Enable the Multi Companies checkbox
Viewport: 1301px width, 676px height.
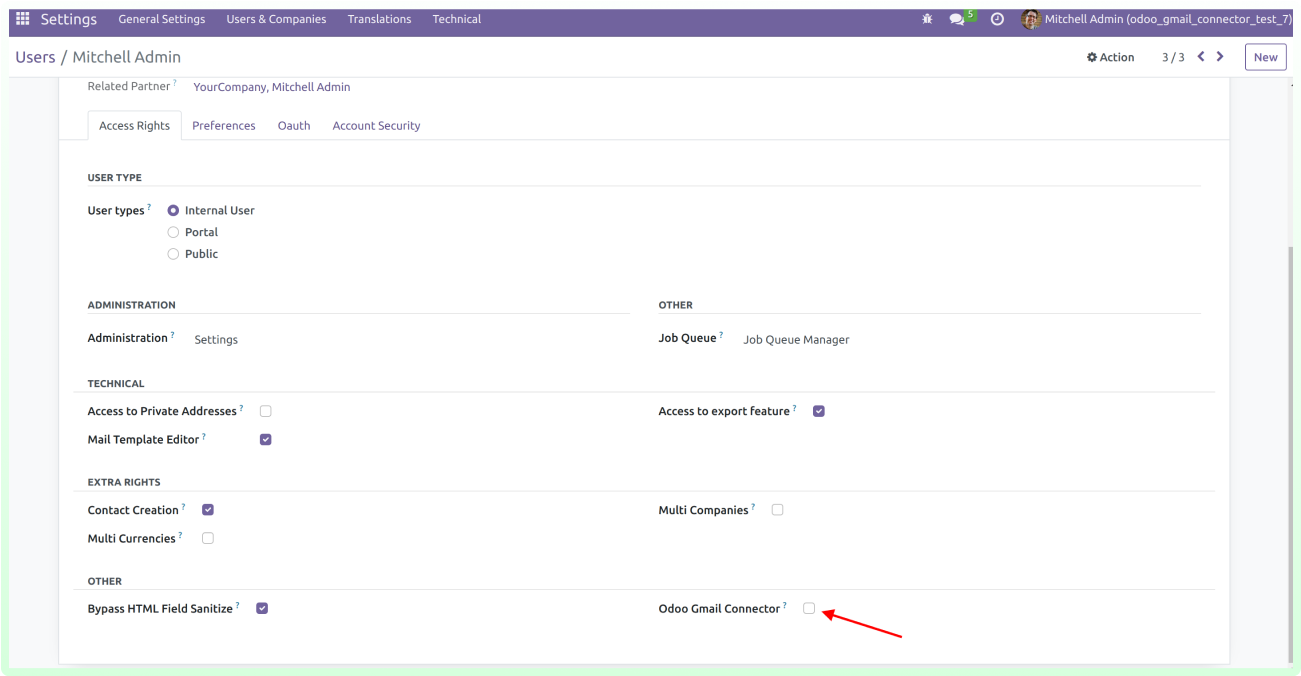(777, 510)
